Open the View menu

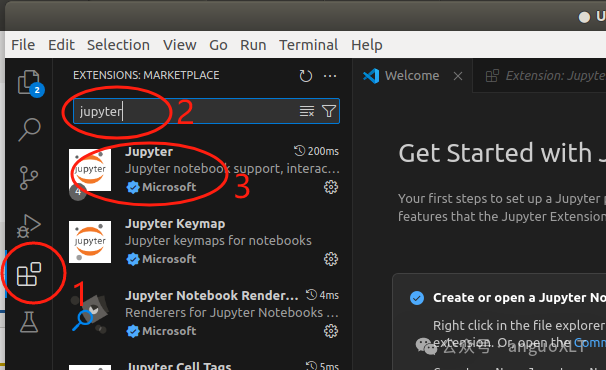tap(180, 45)
